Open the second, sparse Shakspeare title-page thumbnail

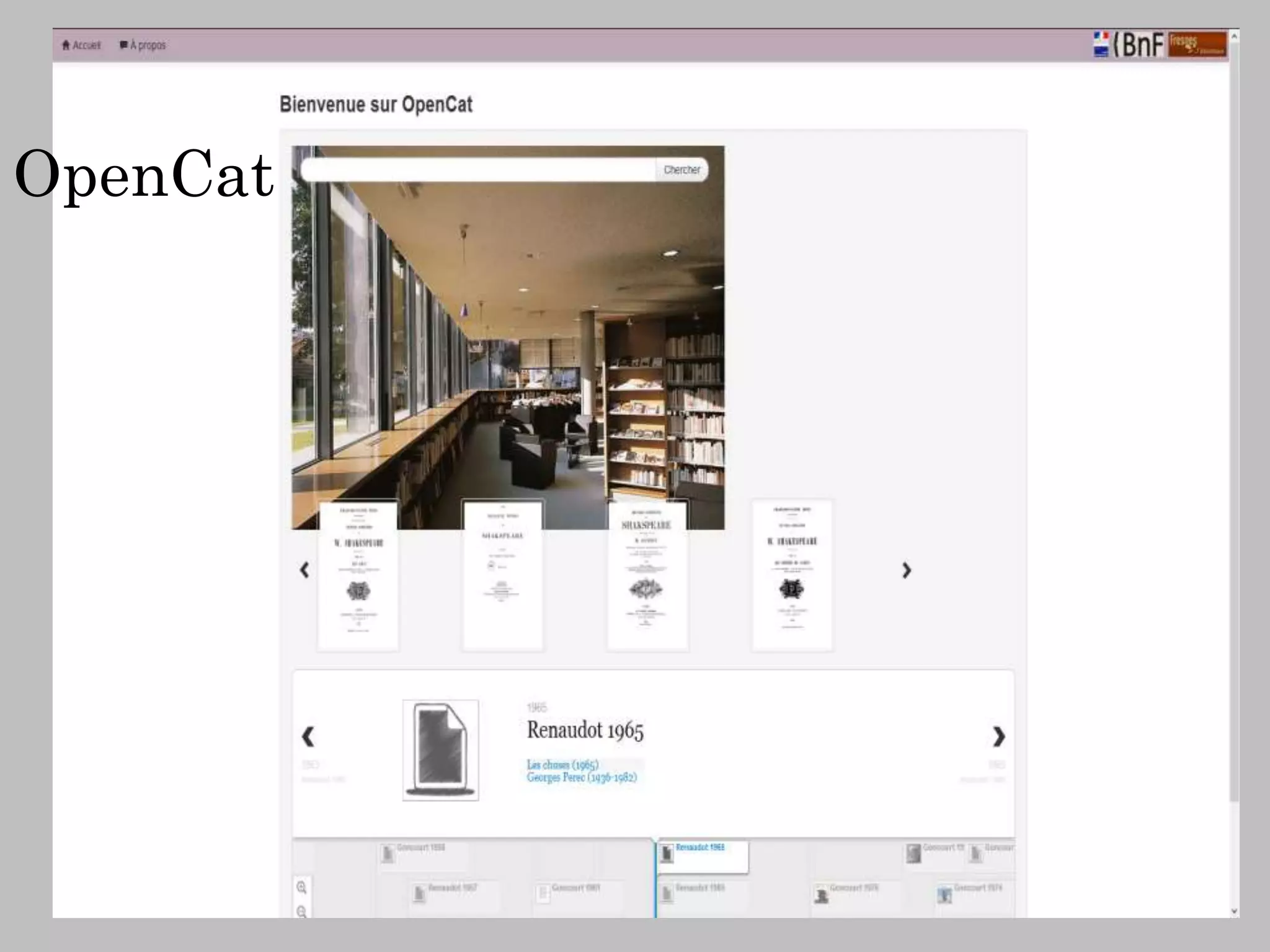pos(503,575)
